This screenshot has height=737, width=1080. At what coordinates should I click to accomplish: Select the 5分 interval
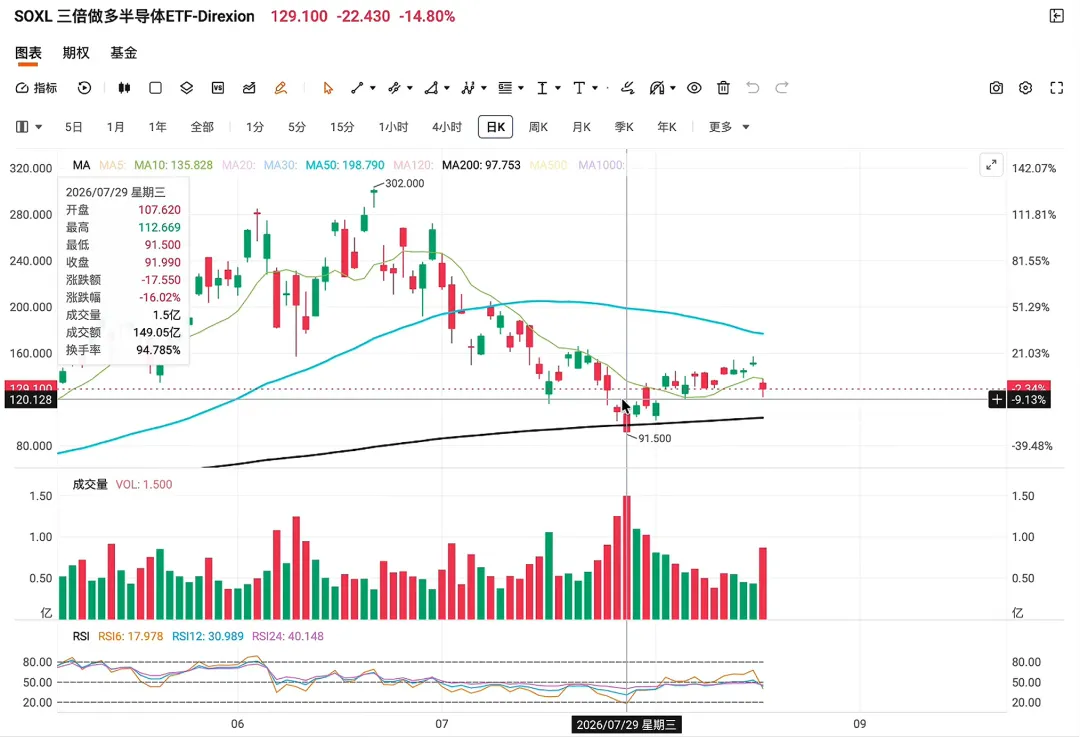[x=297, y=127]
